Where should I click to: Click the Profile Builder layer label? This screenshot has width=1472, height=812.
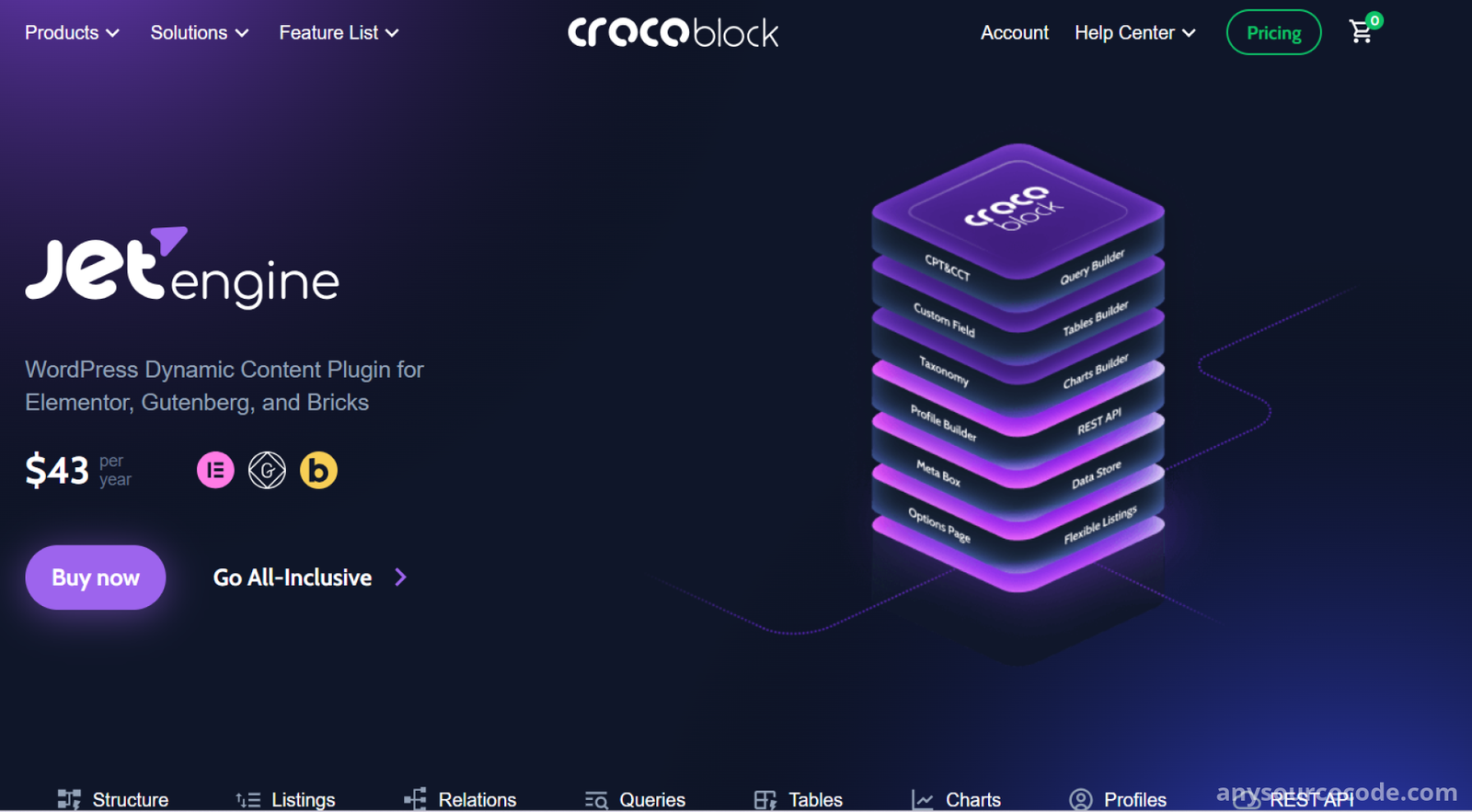pyautogui.click(x=943, y=422)
